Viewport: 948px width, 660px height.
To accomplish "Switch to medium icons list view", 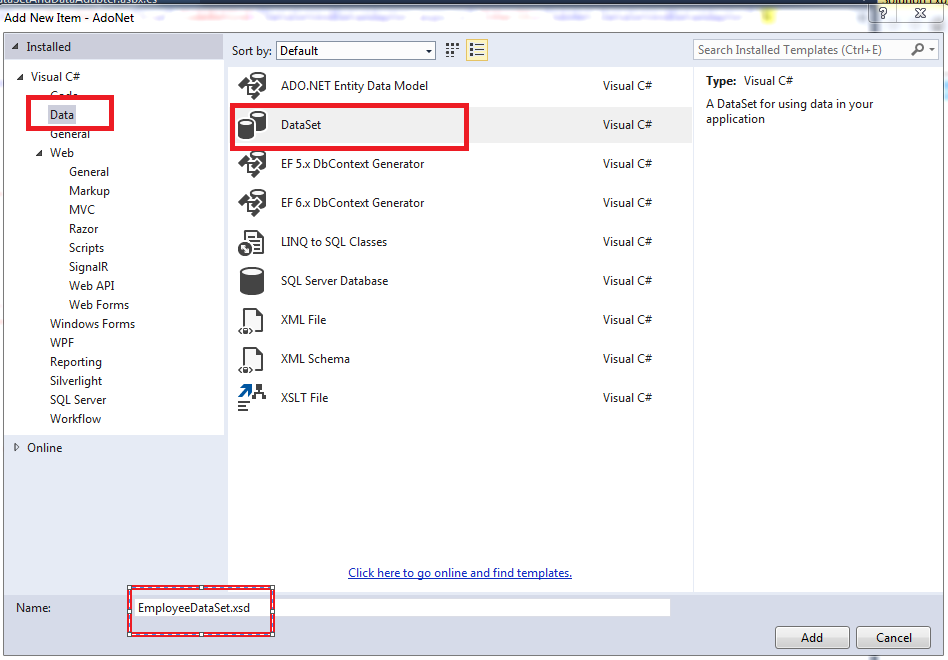I will point(476,50).
